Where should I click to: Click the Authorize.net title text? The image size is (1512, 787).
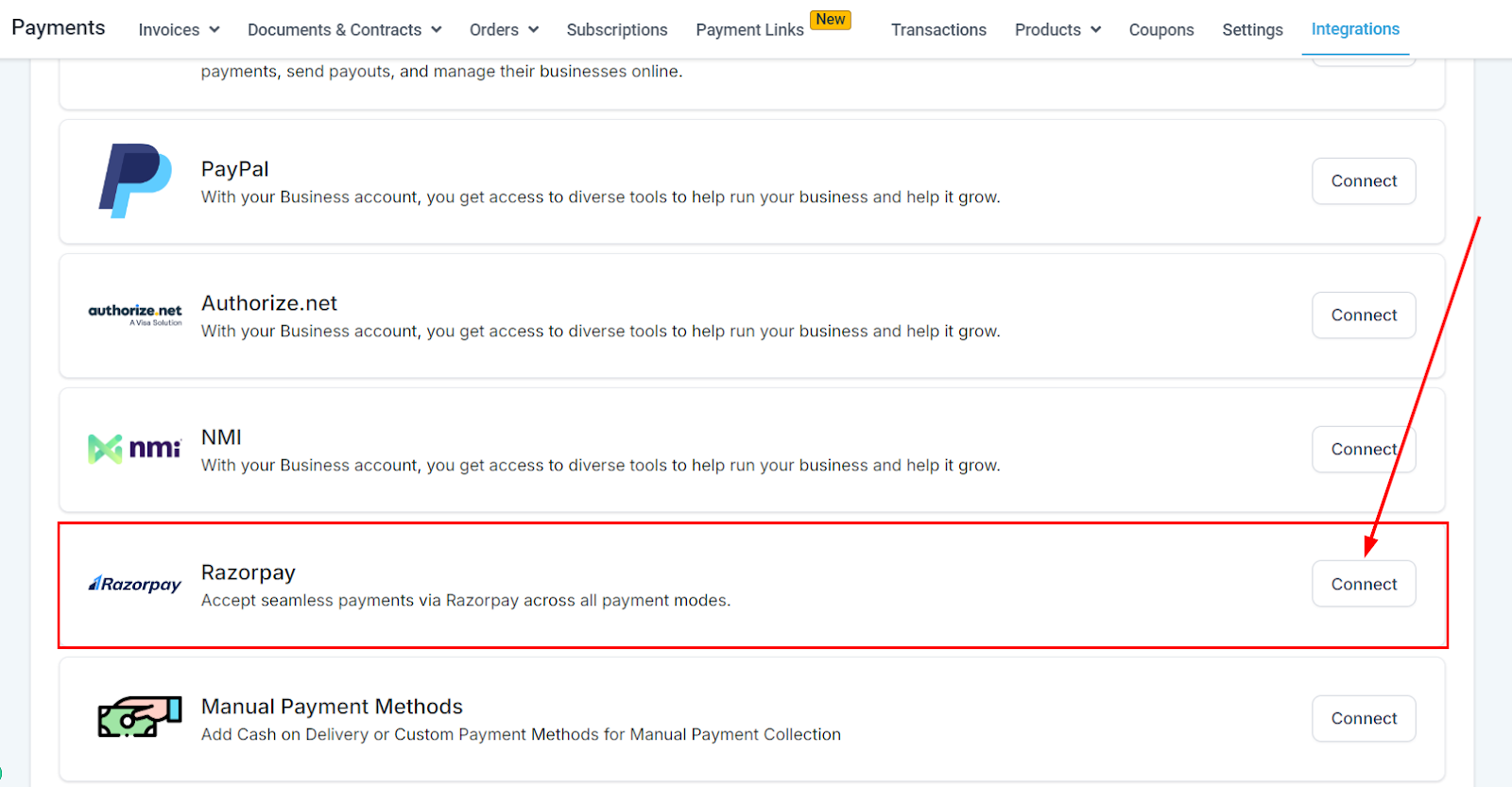point(269,303)
